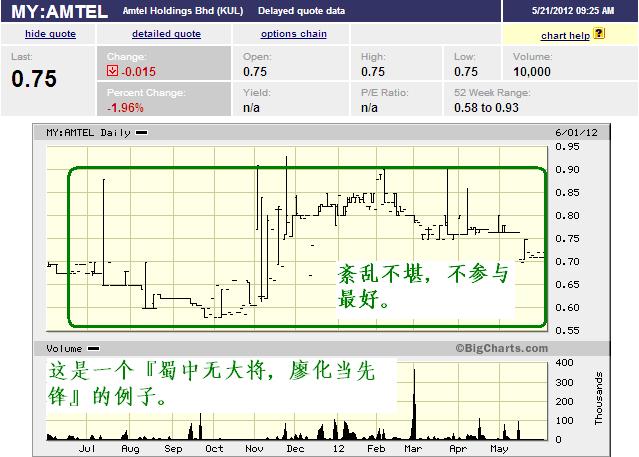The image size is (639, 457).
Task: Click the 'Nov' month label on the time axis
Action: pos(254,449)
